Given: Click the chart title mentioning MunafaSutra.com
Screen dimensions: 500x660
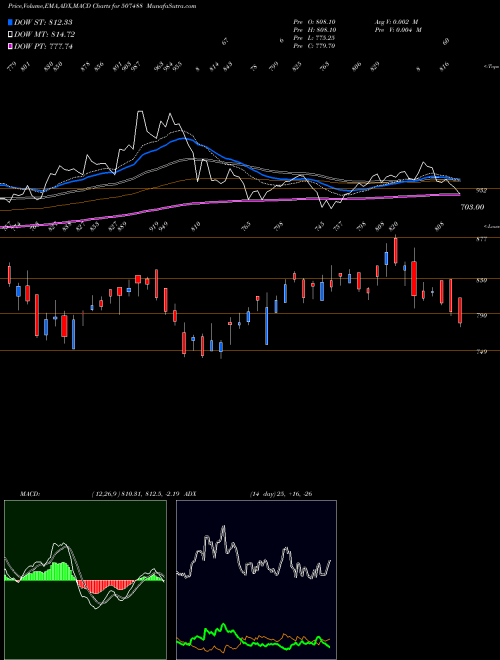Looking at the screenshot, I should point(102,6).
